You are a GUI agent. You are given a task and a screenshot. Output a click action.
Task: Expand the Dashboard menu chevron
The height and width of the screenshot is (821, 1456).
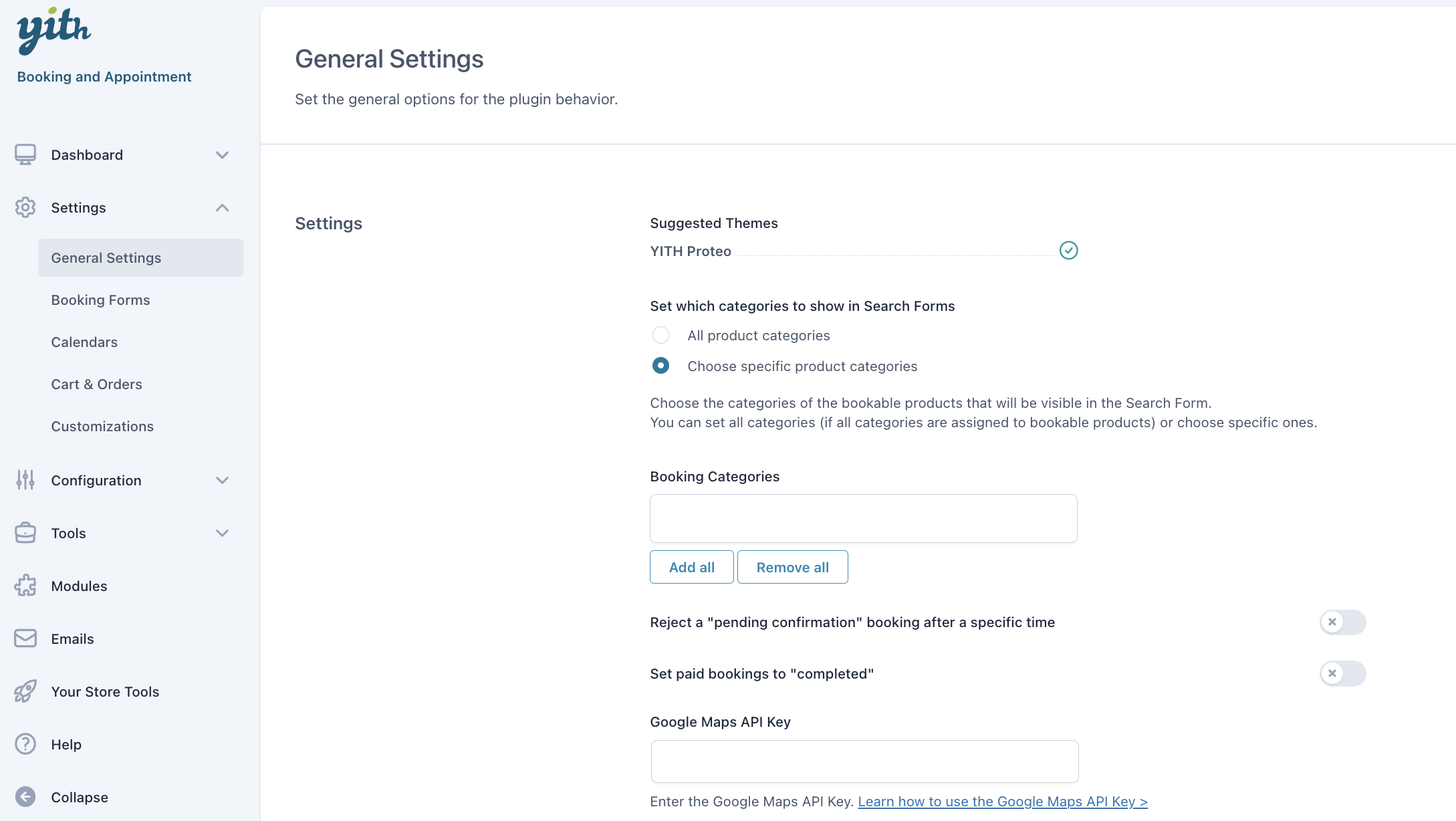[223, 154]
